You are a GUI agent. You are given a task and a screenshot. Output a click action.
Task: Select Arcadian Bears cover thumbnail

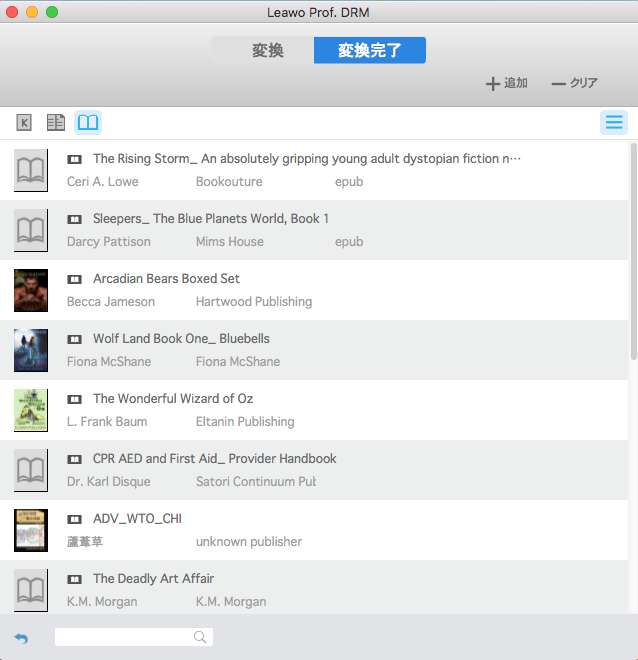point(31,290)
